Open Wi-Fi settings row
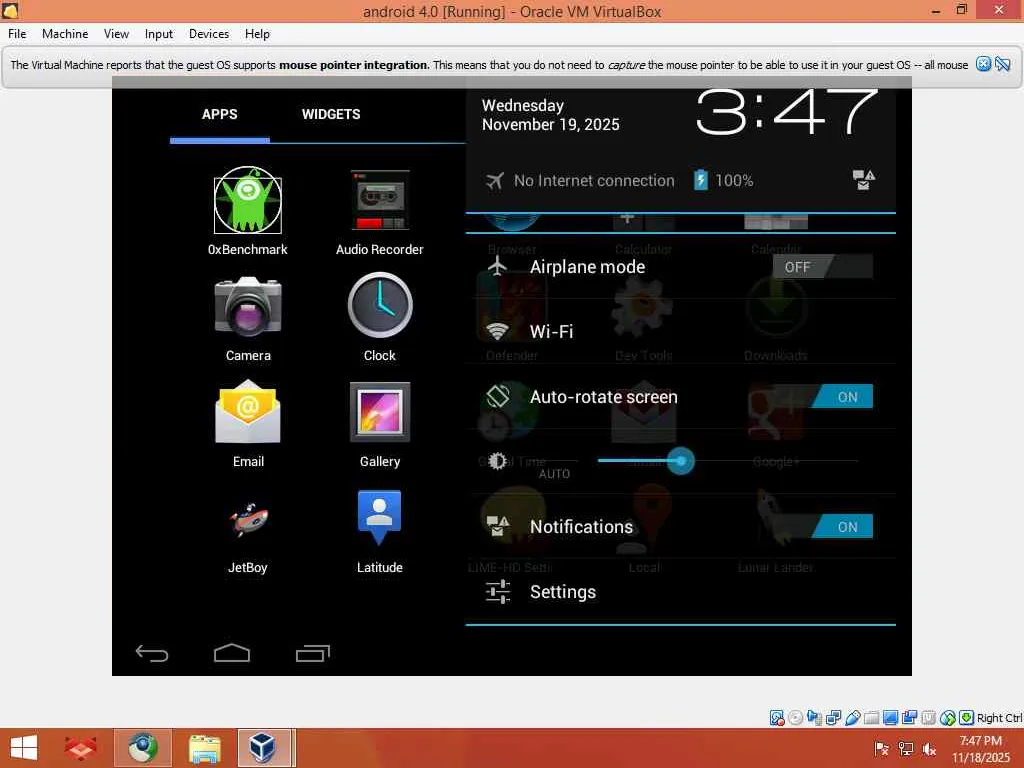 680,331
